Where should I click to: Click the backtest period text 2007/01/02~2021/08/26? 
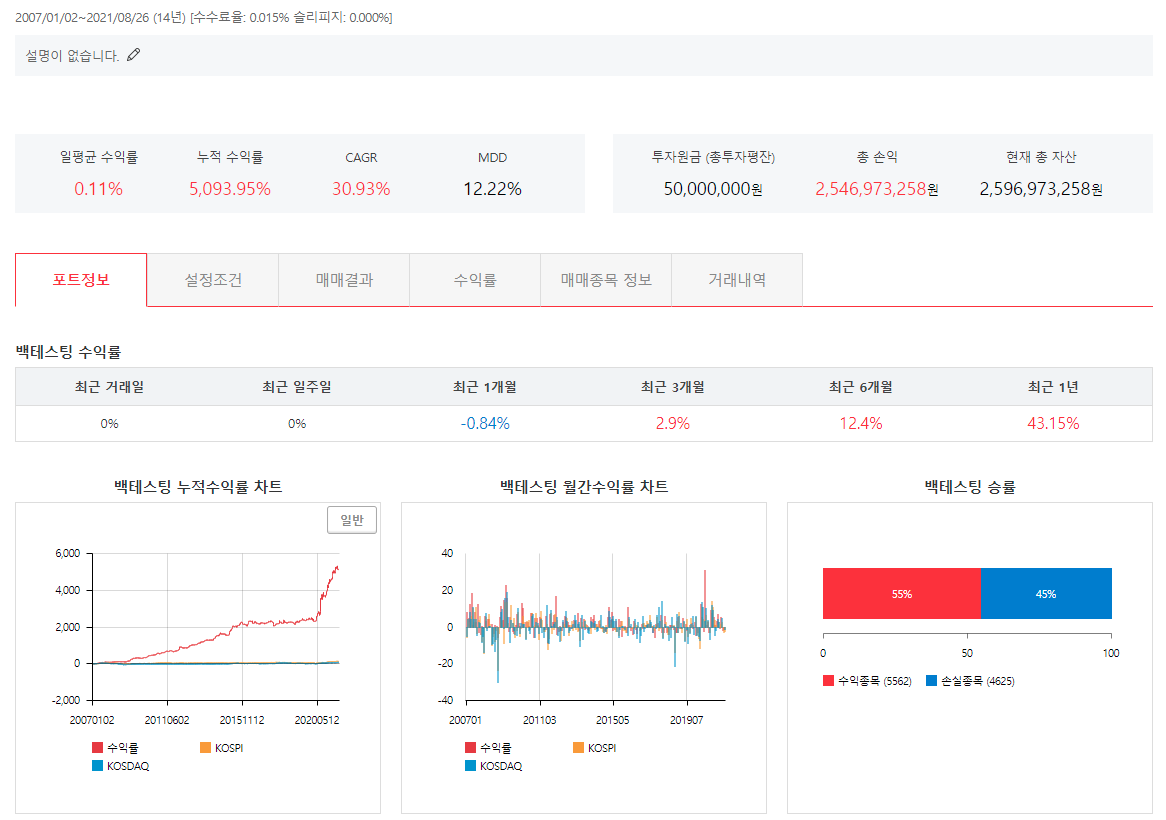pyautogui.click(x=83, y=17)
